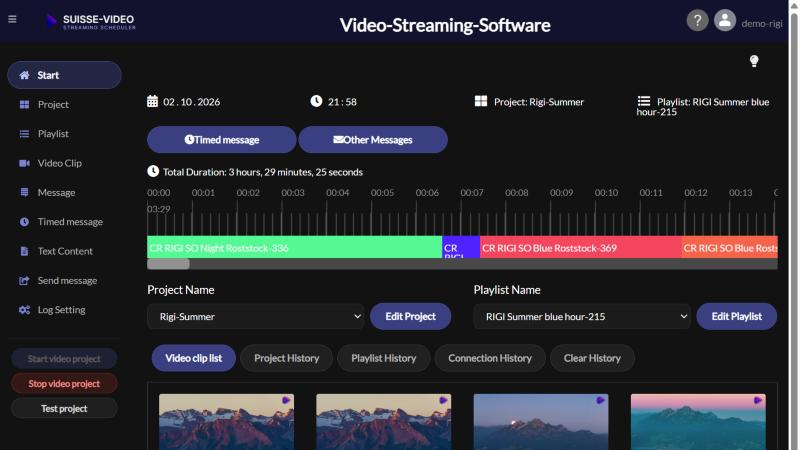The height and width of the screenshot is (450, 800).
Task: Open the second mountain sunset thumbnail
Action: pyautogui.click(x=383, y=421)
